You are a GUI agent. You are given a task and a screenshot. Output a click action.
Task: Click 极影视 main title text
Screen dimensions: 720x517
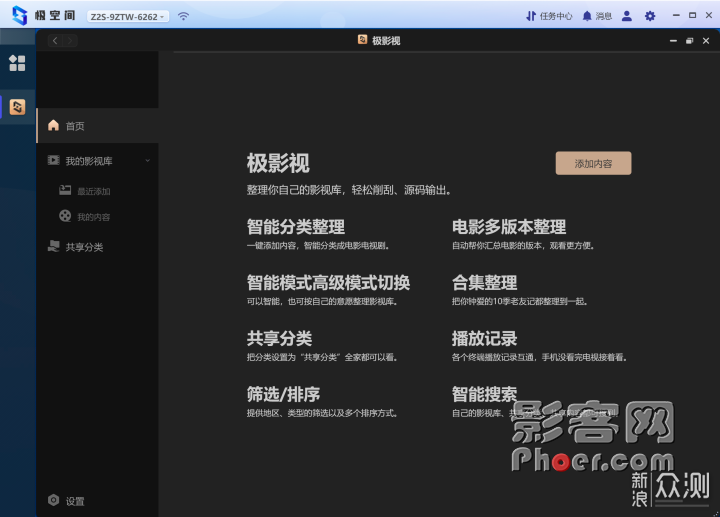(278, 163)
